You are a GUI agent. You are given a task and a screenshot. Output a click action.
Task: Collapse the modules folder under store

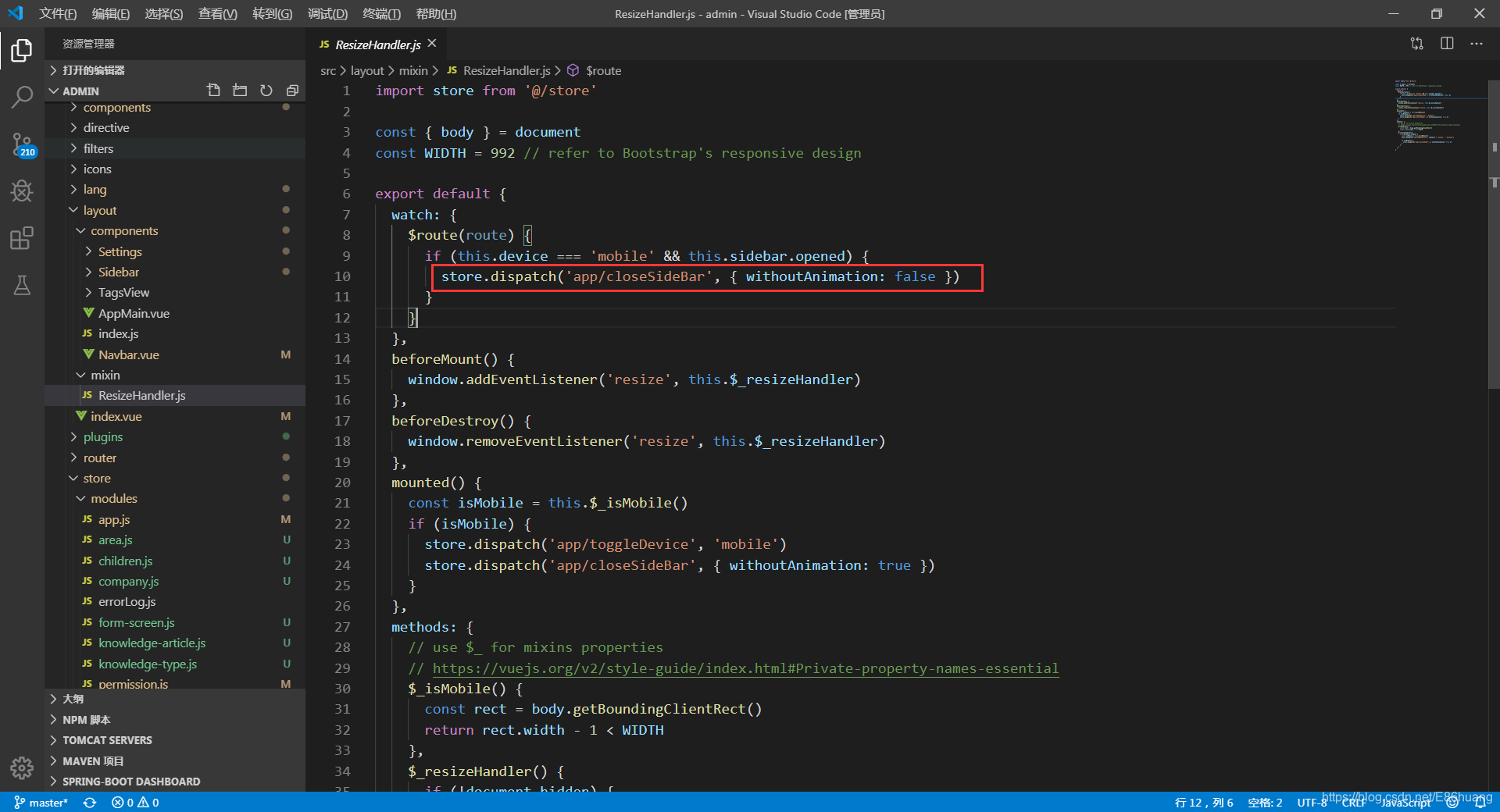click(x=114, y=498)
